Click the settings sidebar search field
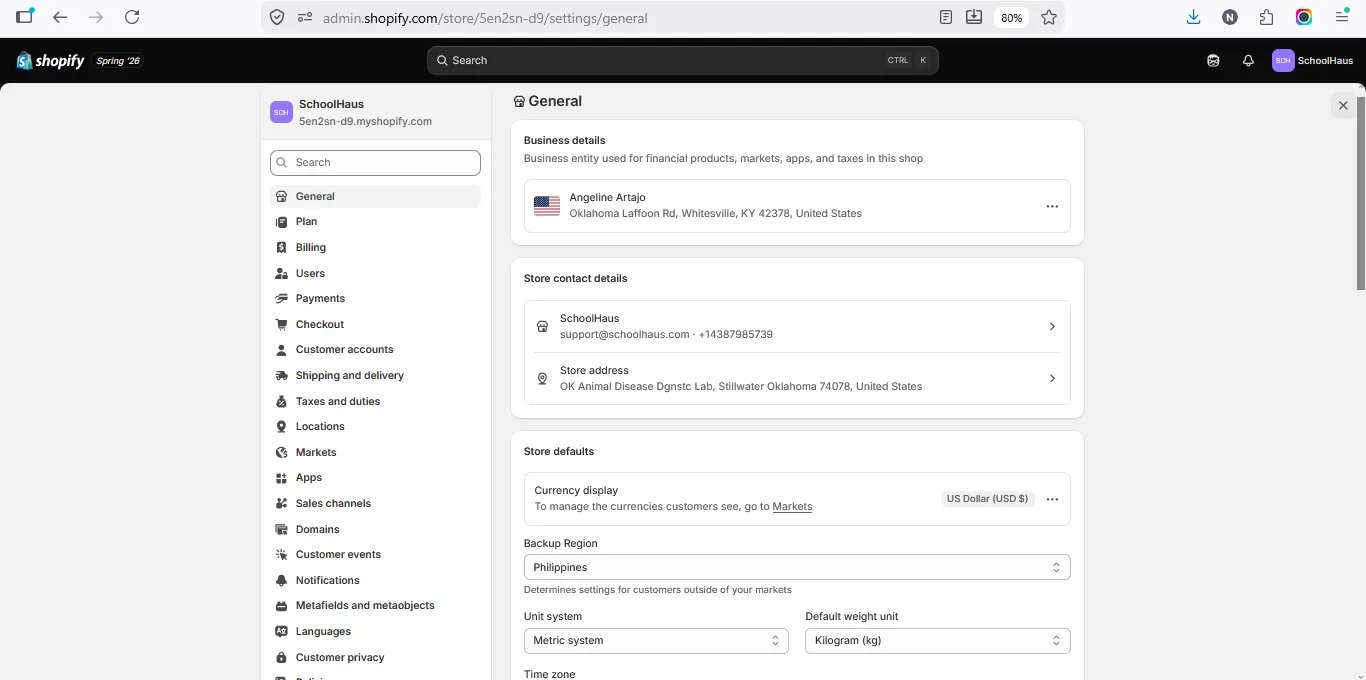Screen dimensions: 1366x680 pyautogui.click(x=375, y=162)
